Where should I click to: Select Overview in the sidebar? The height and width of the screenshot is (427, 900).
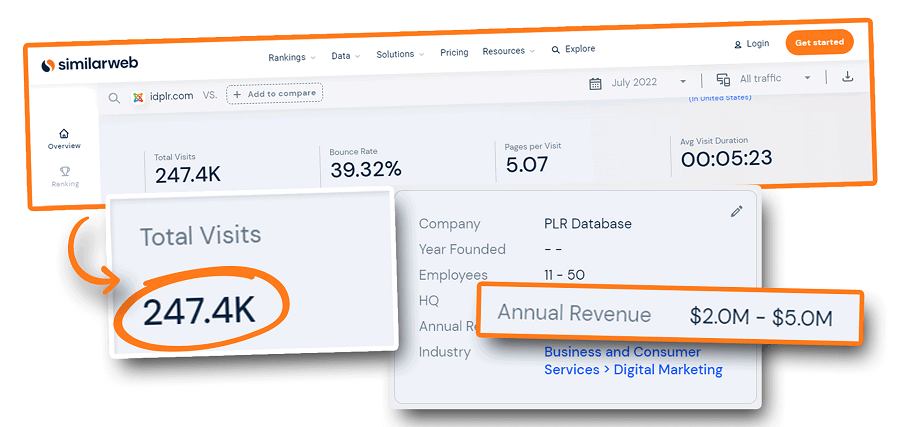(64, 139)
